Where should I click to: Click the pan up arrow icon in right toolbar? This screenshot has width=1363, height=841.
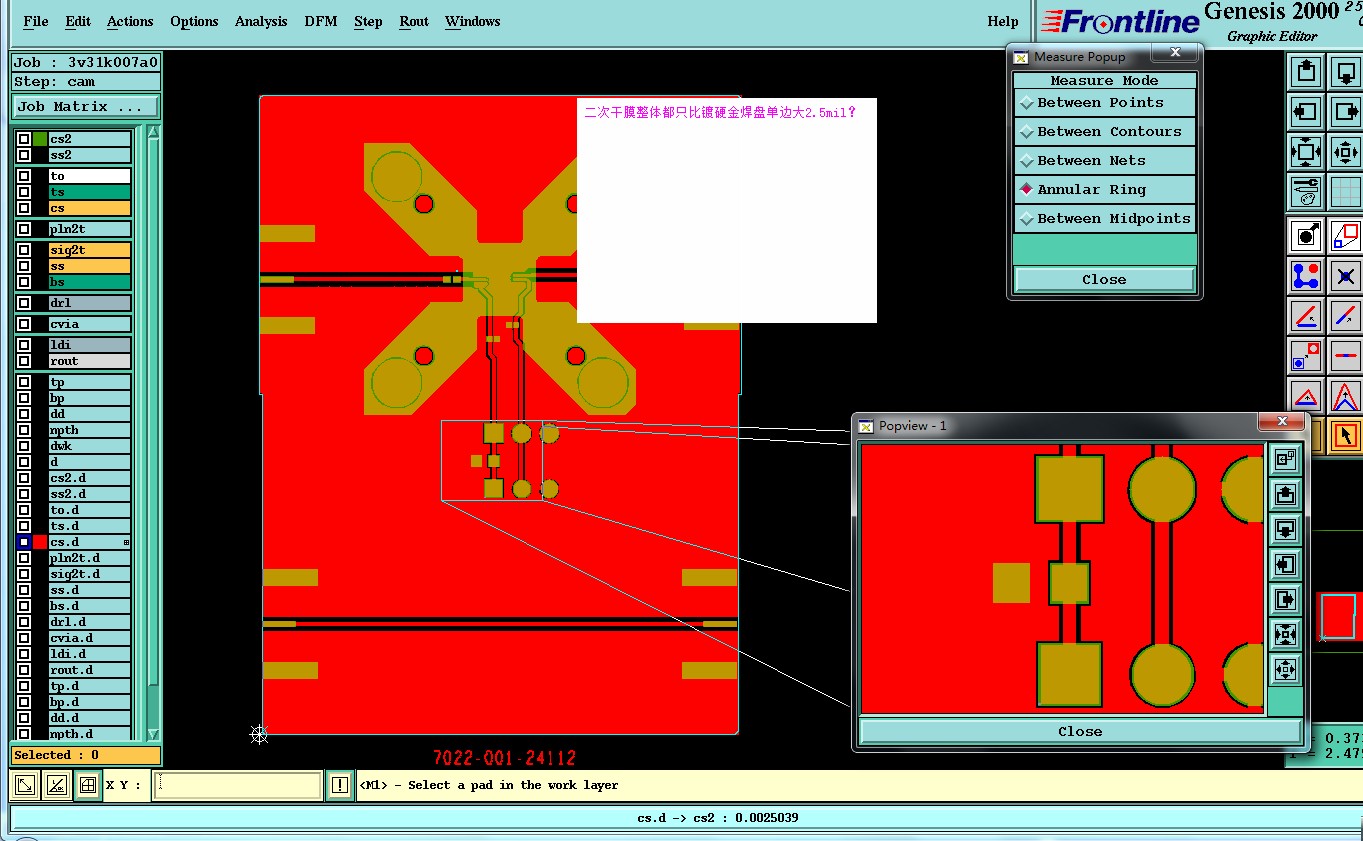point(1306,71)
